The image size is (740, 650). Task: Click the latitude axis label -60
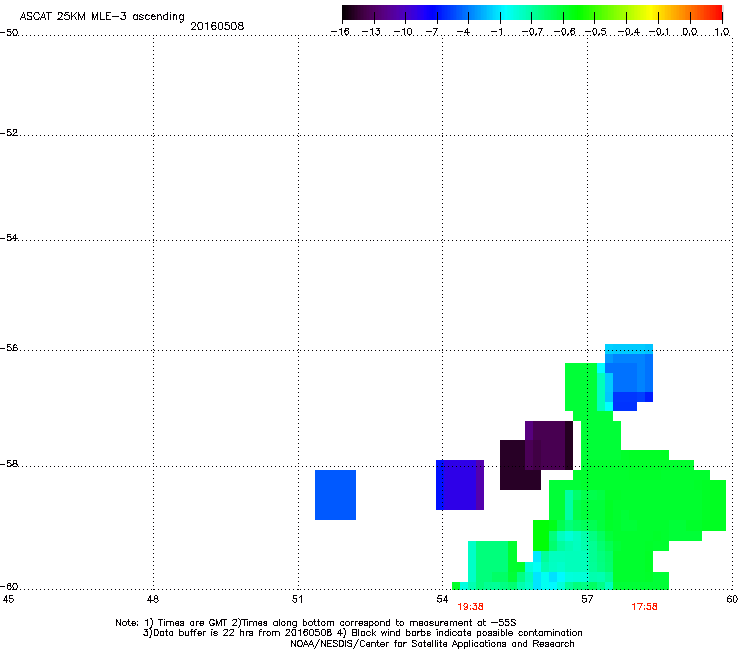(x=9, y=587)
